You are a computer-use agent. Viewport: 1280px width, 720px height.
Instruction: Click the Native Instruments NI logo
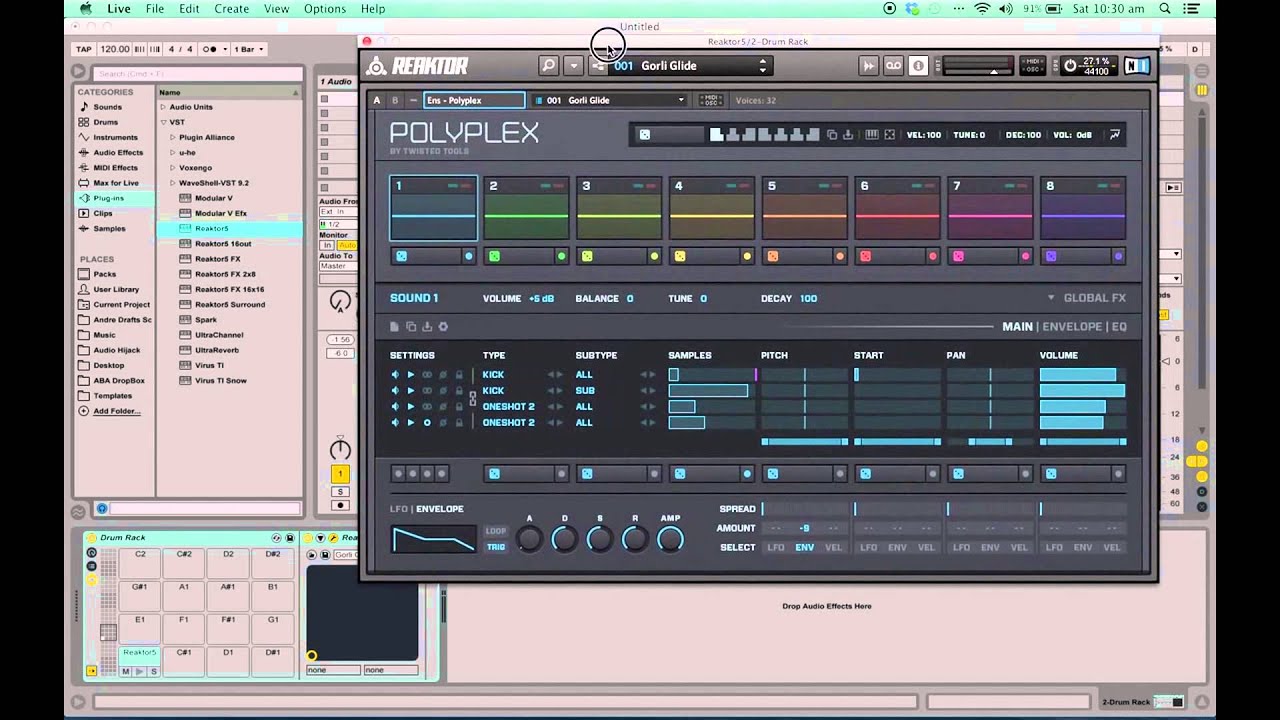point(1136,66)
